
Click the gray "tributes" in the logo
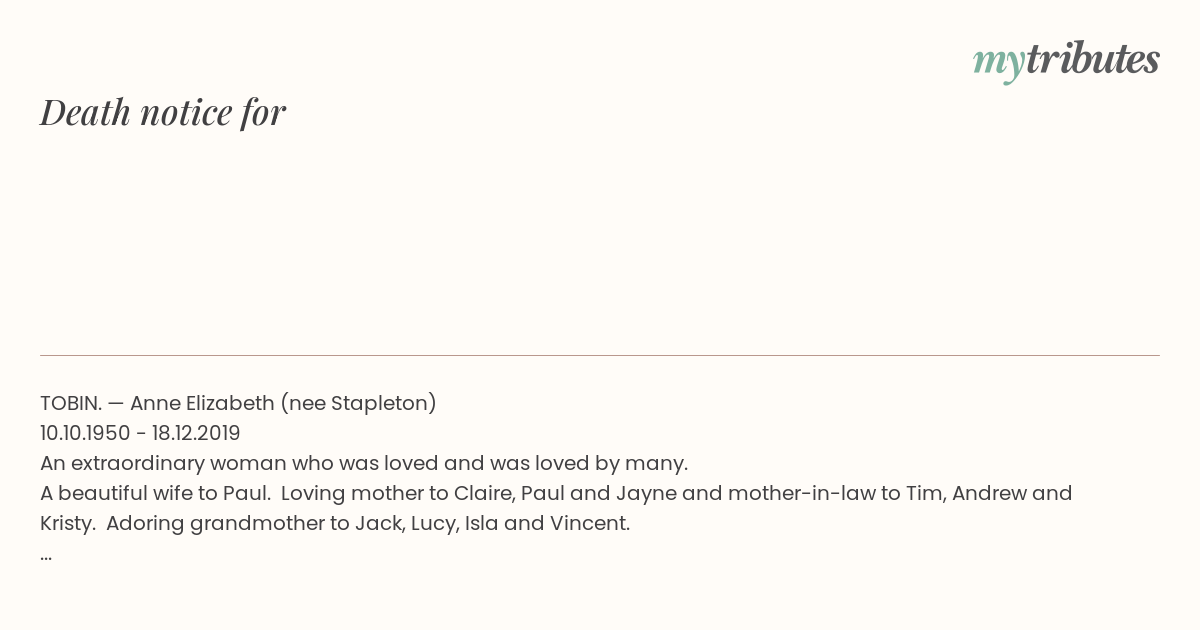pos(1093,59)
